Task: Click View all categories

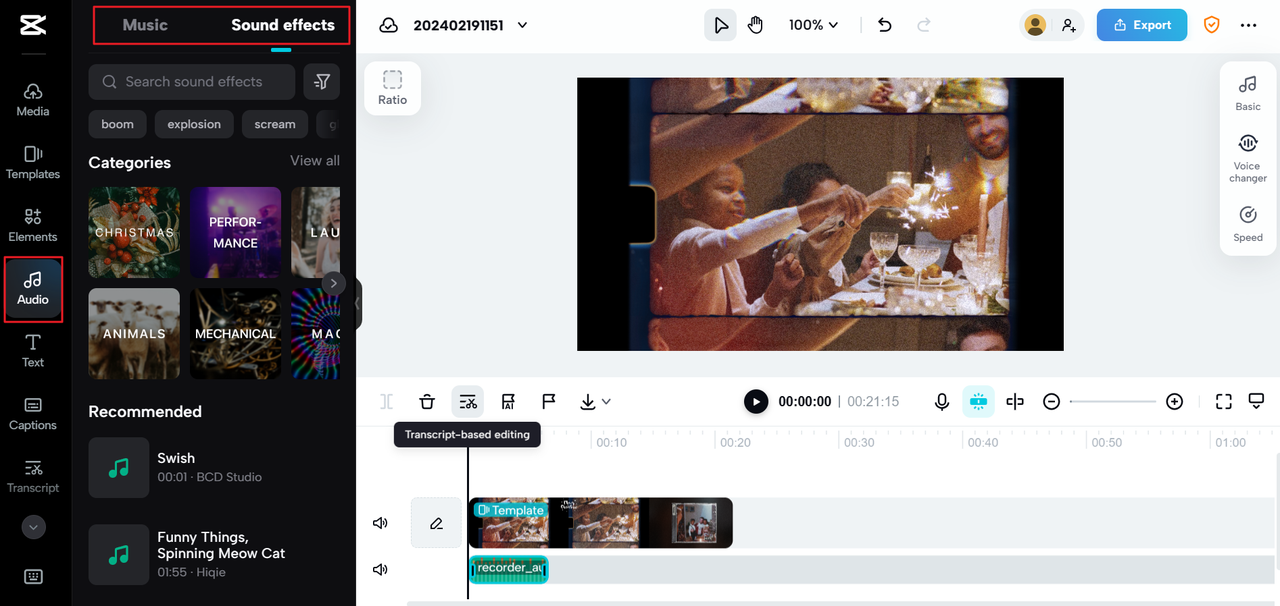Action: (315, 161)
